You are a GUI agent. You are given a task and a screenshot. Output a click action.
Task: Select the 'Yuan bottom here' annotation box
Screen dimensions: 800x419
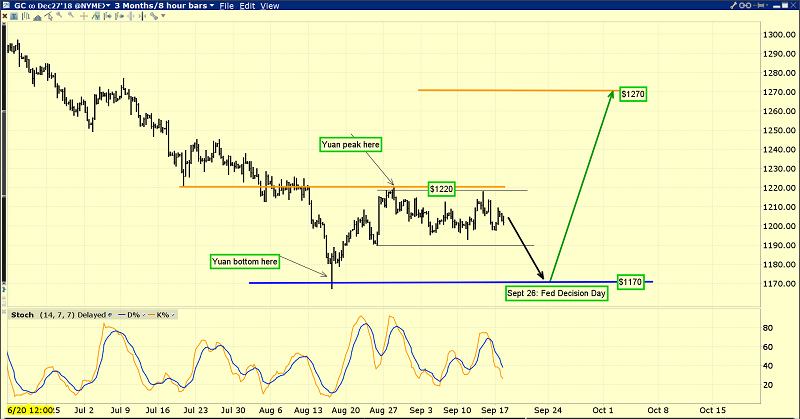coord(245,261)
